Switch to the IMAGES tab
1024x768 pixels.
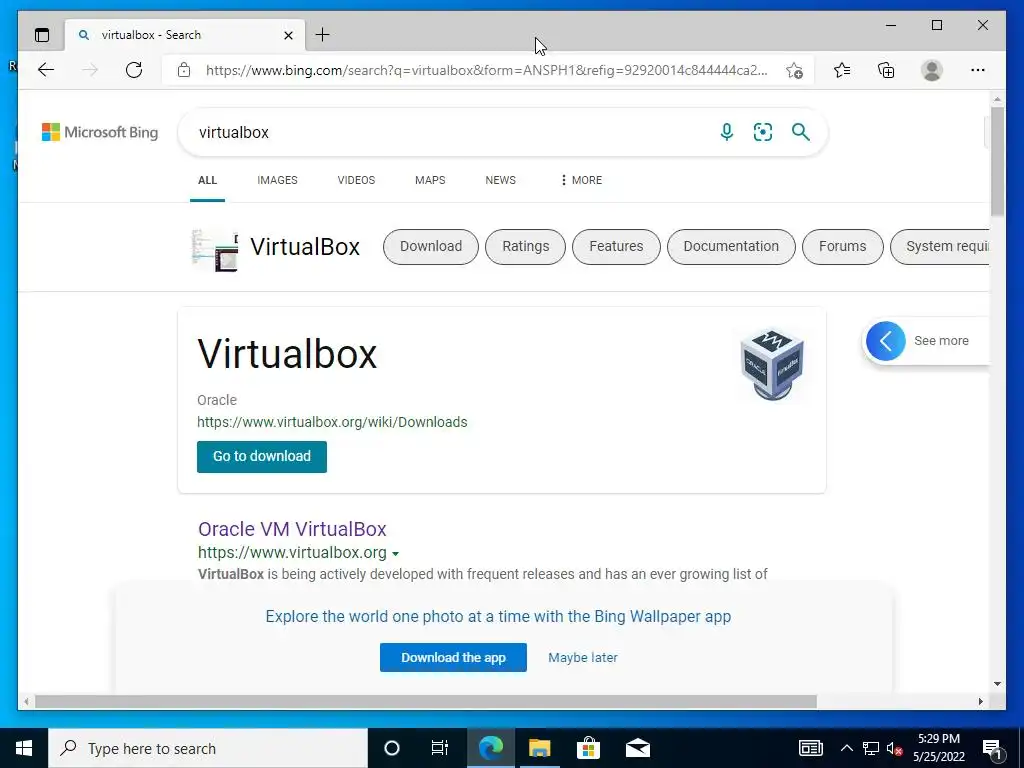(x=277, y=180)
